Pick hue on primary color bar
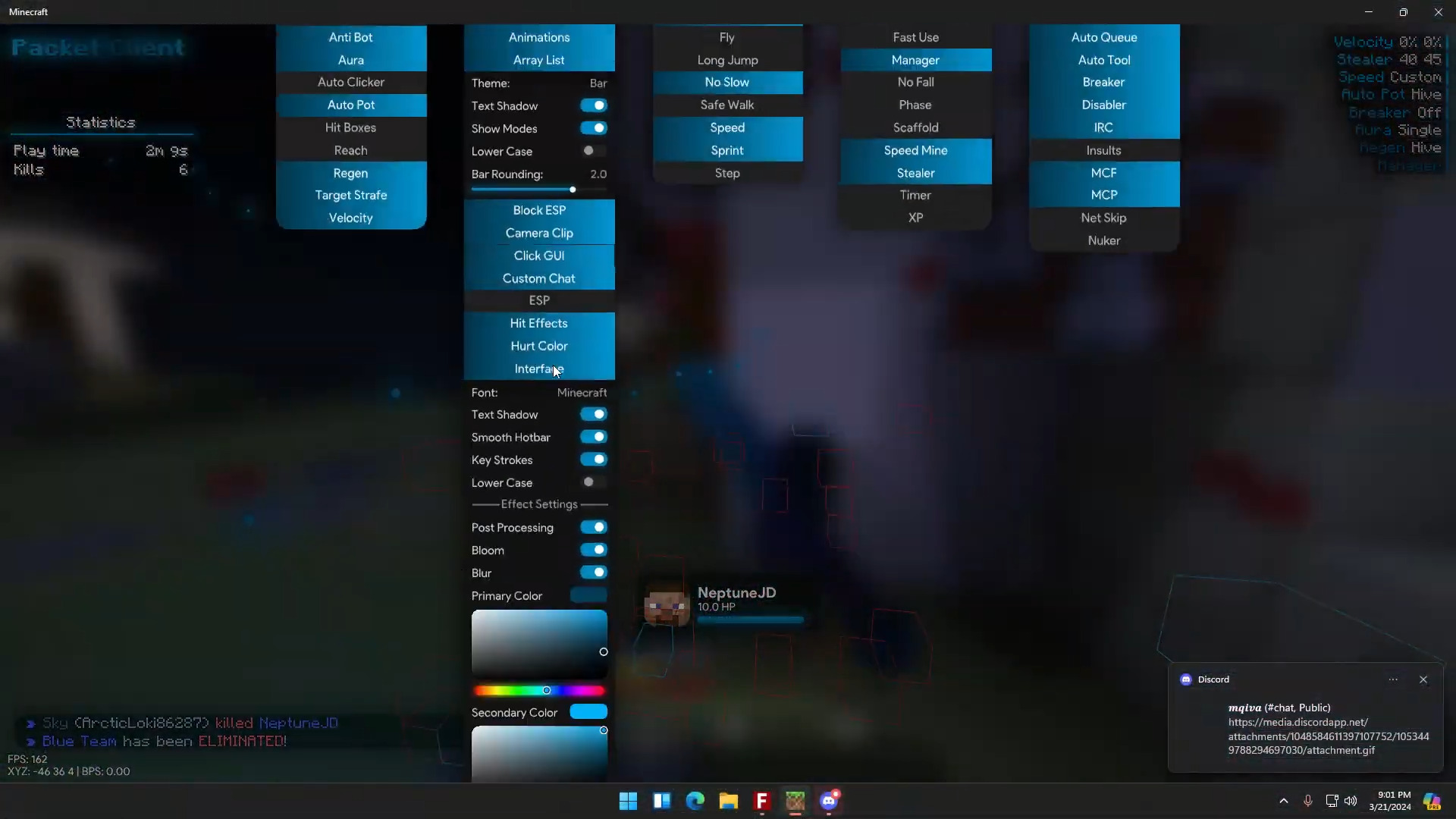Screen dimensions: 1456x819 point(539,690)
